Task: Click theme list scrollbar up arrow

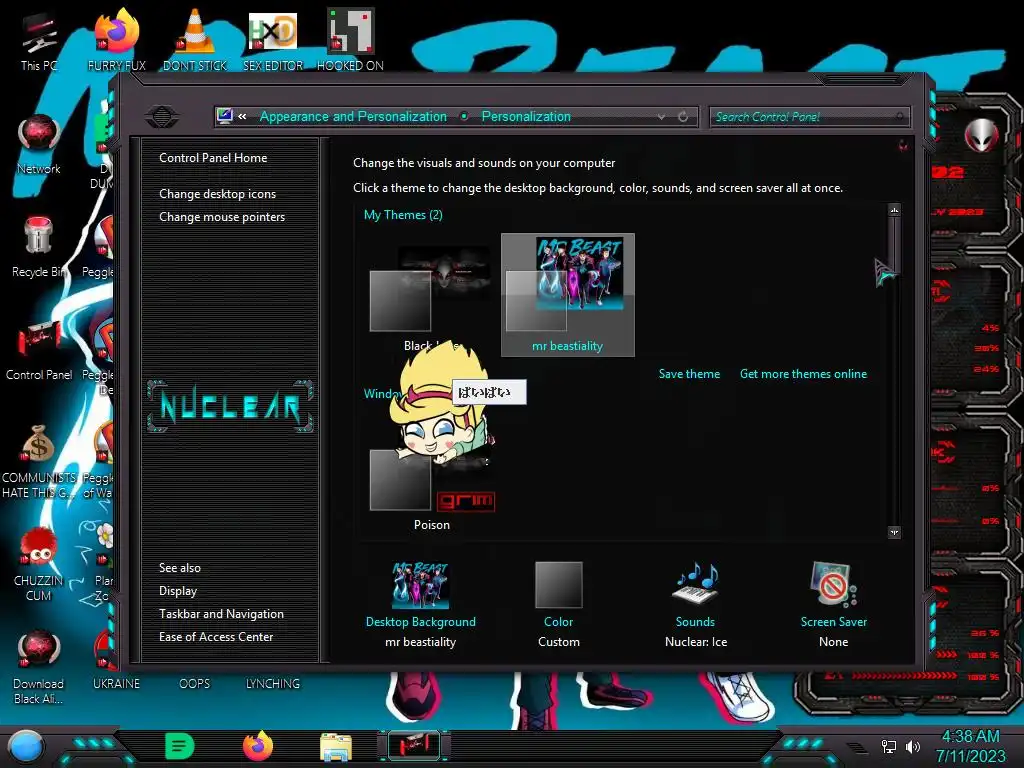Action: [x=894, y=210]
